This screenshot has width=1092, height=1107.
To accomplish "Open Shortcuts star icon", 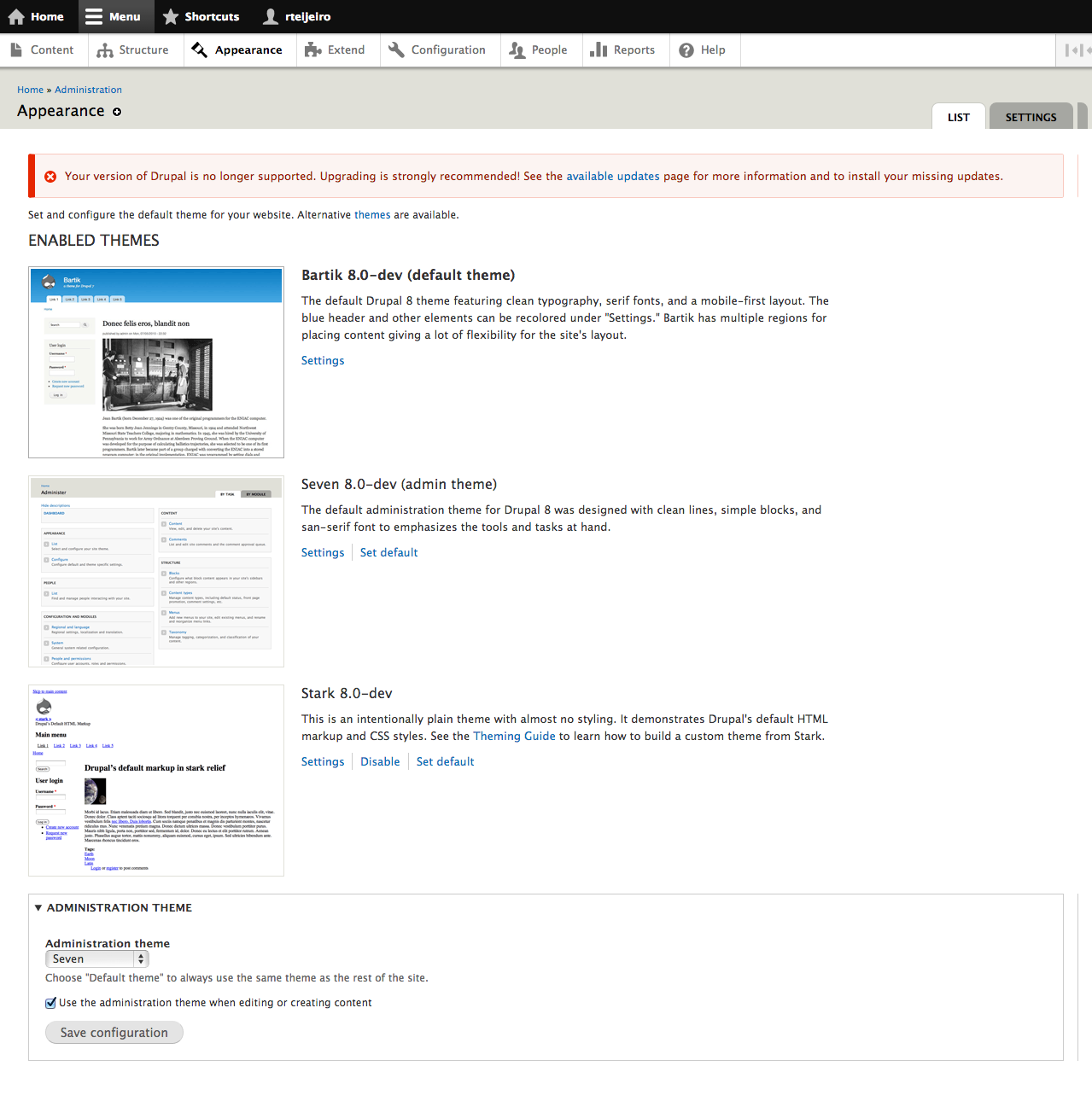I will pos(171,17).
